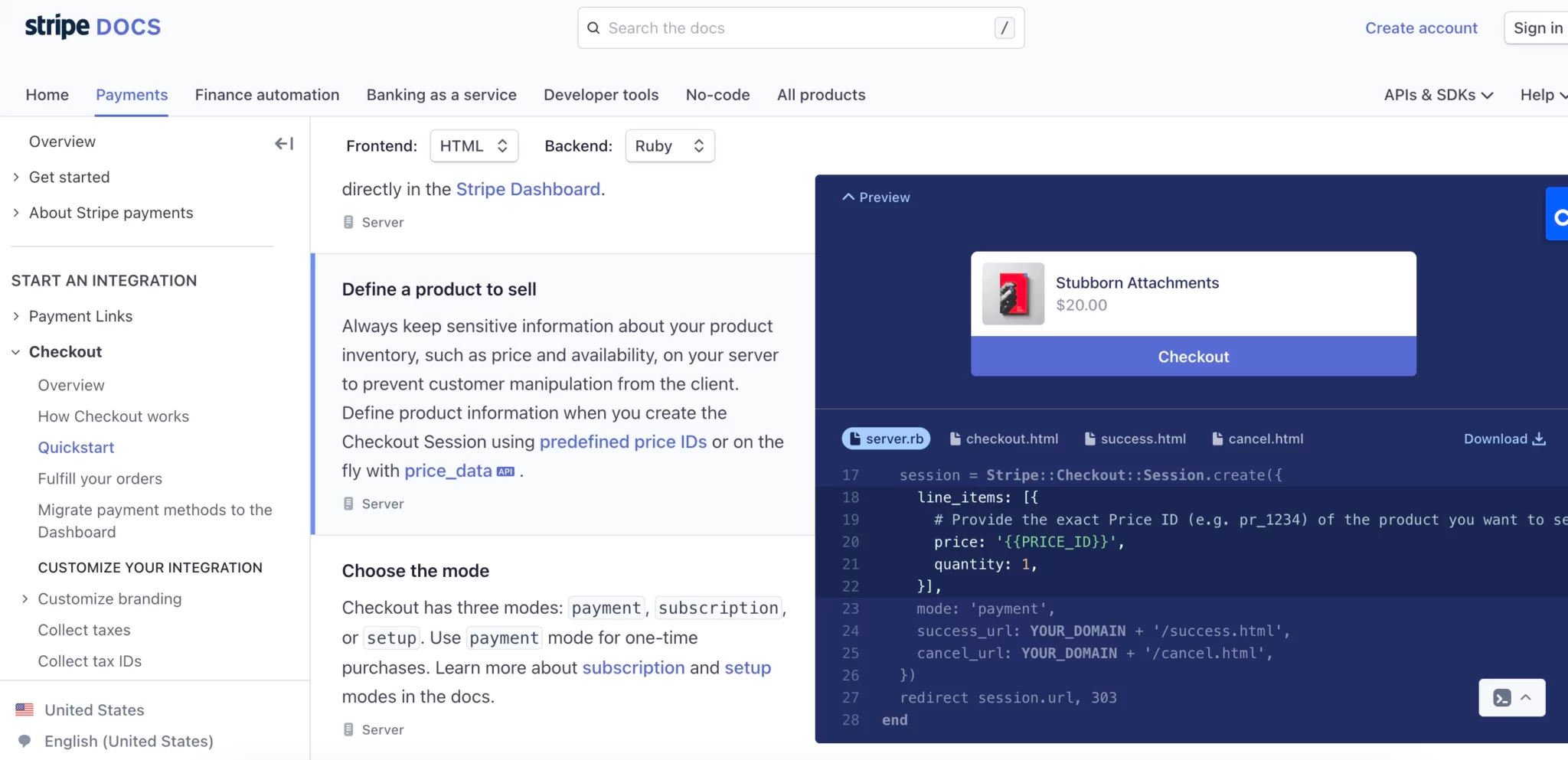Click the partially visible blue chat widget
Image resolution: width=1568 pixels, height=760 pixels.
click(x=1557, y=215)
